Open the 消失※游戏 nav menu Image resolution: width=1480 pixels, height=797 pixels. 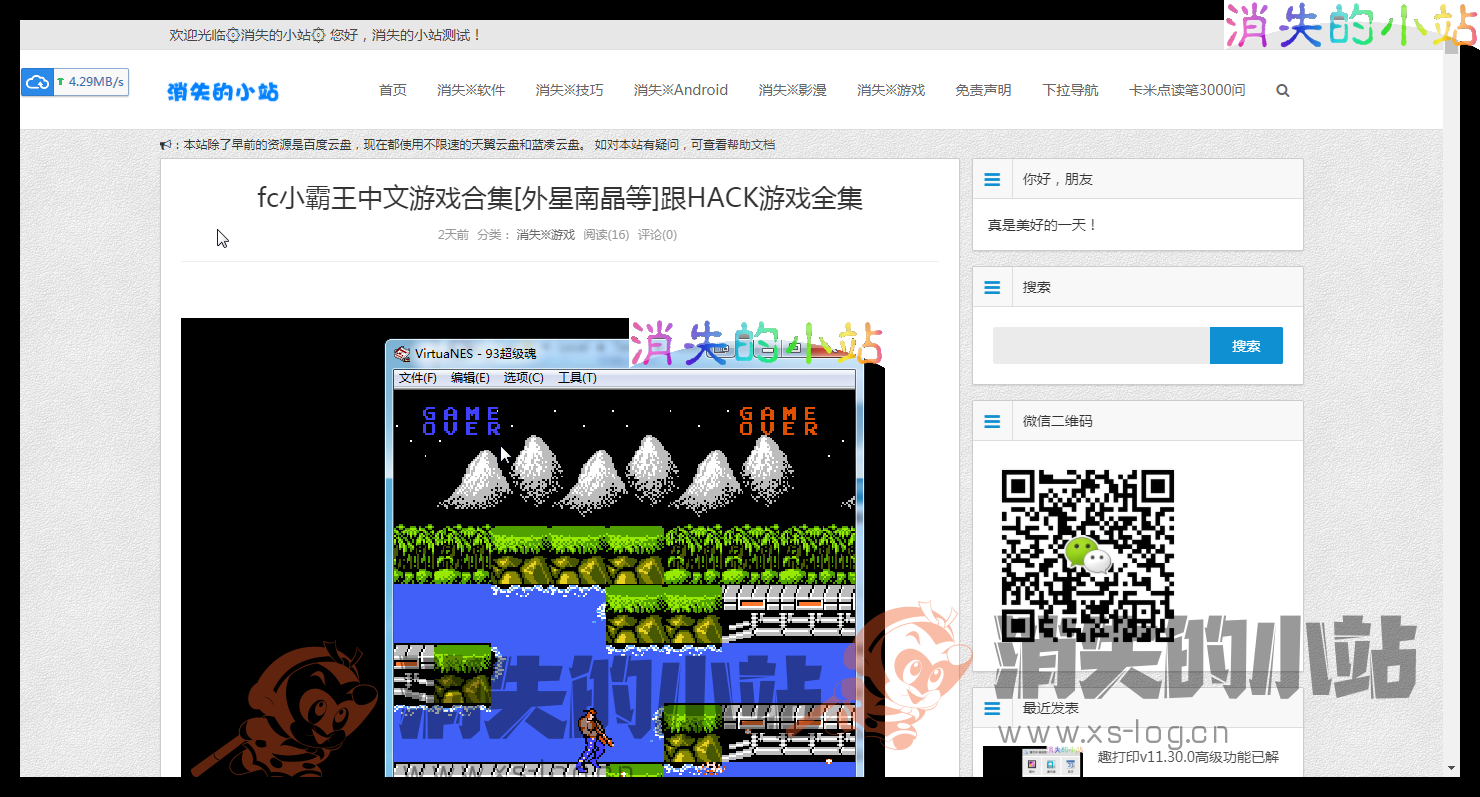coord(890,90)
